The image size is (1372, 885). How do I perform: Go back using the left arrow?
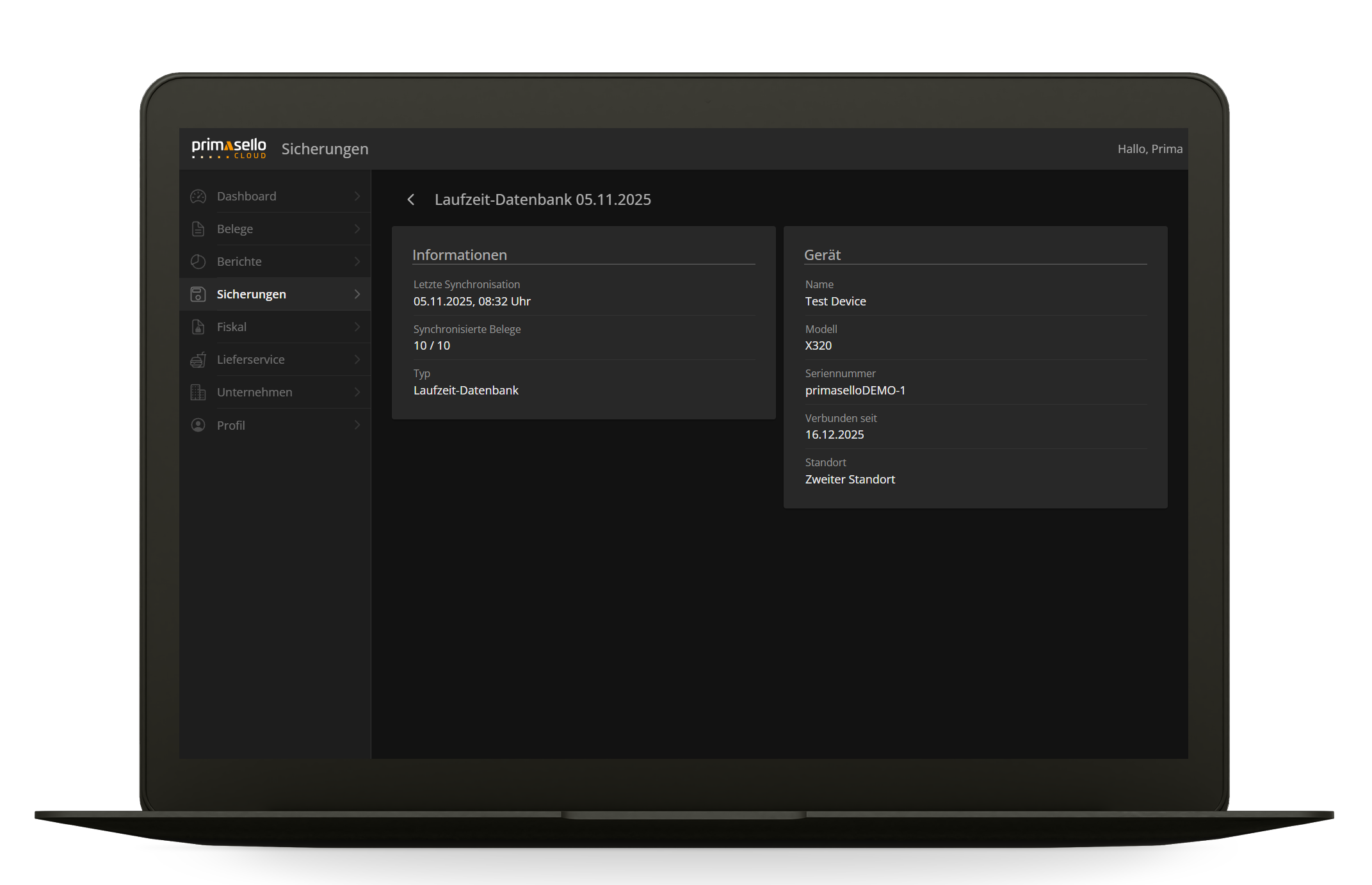(411, 200)
